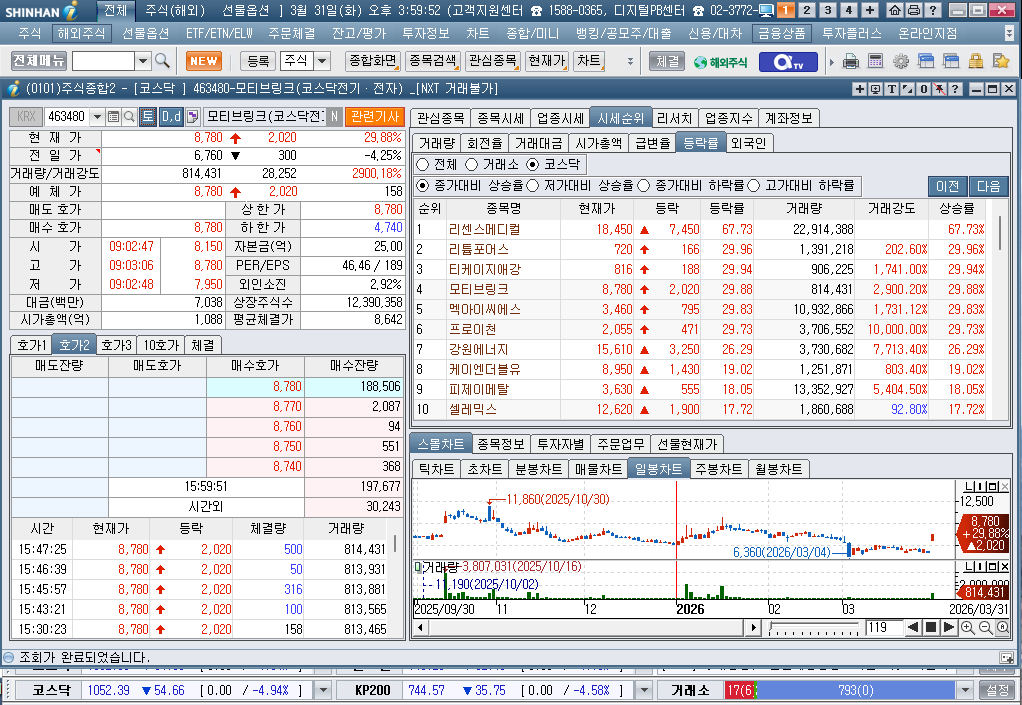The image size is (1022, 705).
Task: Toggle the D,d button near stock code
Action: coord(171,117)
